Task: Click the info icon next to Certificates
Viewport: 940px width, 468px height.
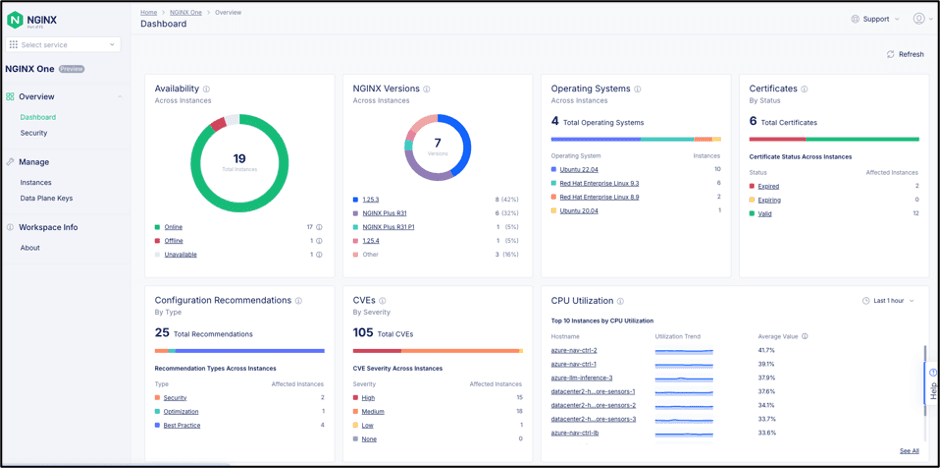Action: [806, 89]
